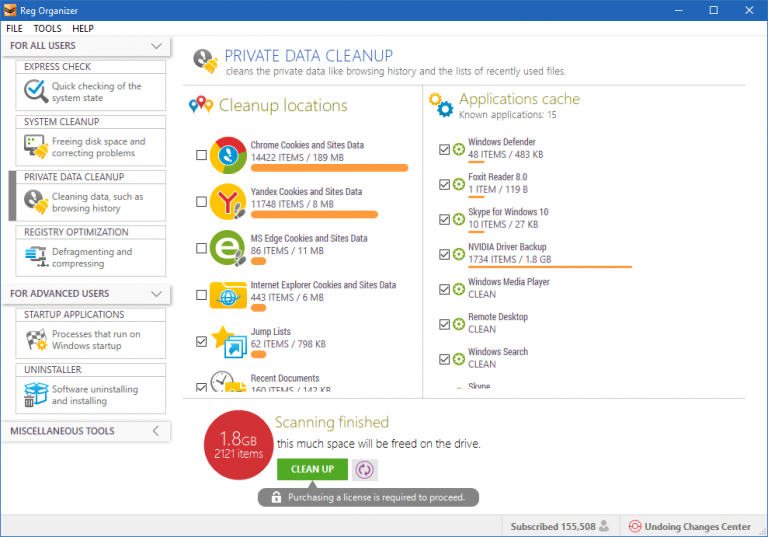Enable the Chrome Cookies and Sites Data checkbox

point(202,155)
